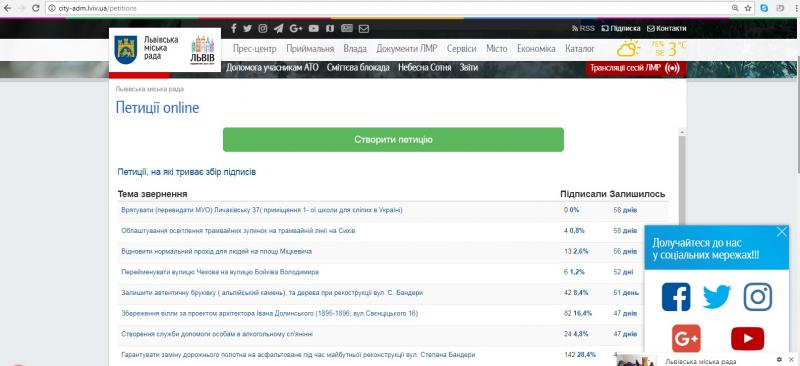Click the envelope mail icon in header

363,29
